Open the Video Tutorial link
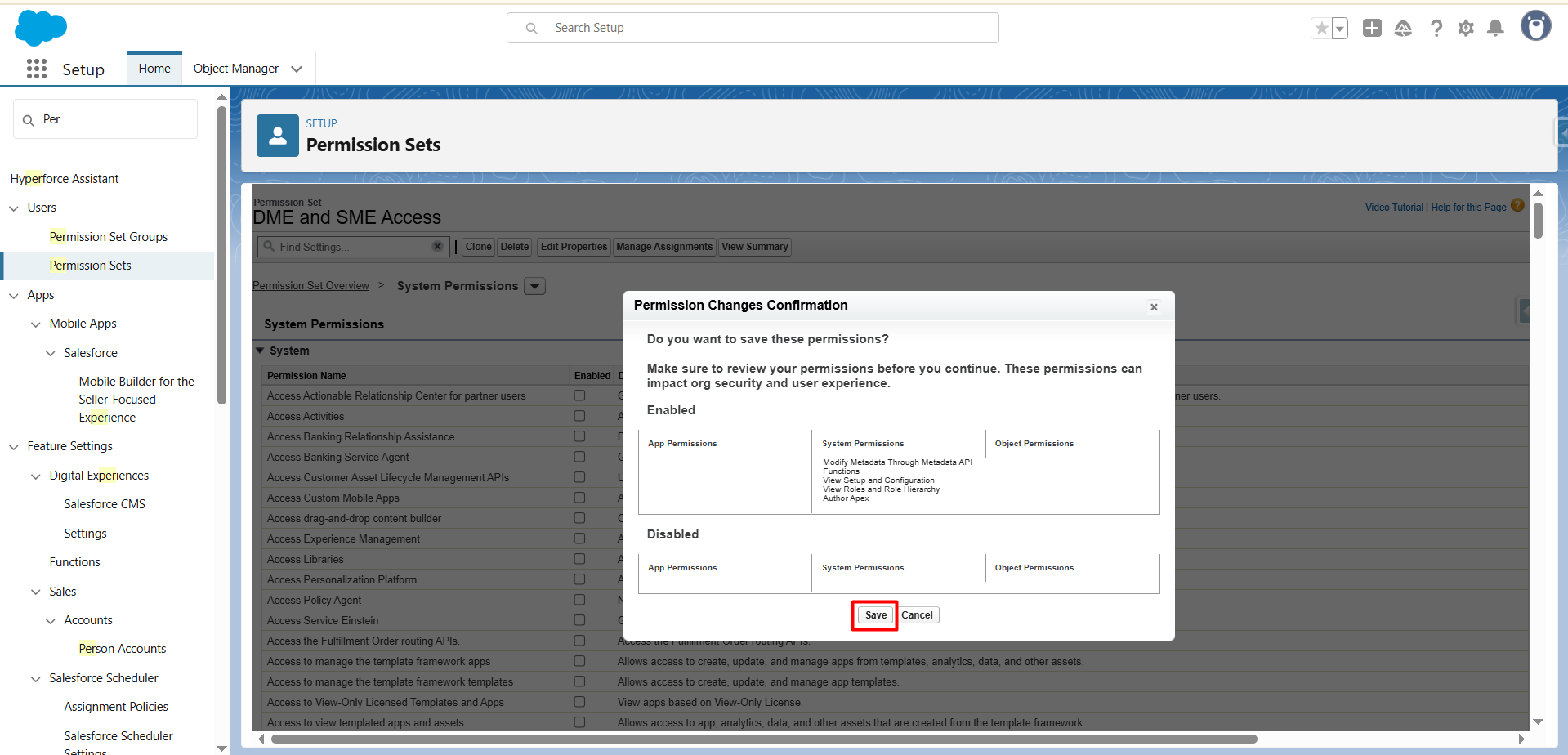 point(1394,208)
